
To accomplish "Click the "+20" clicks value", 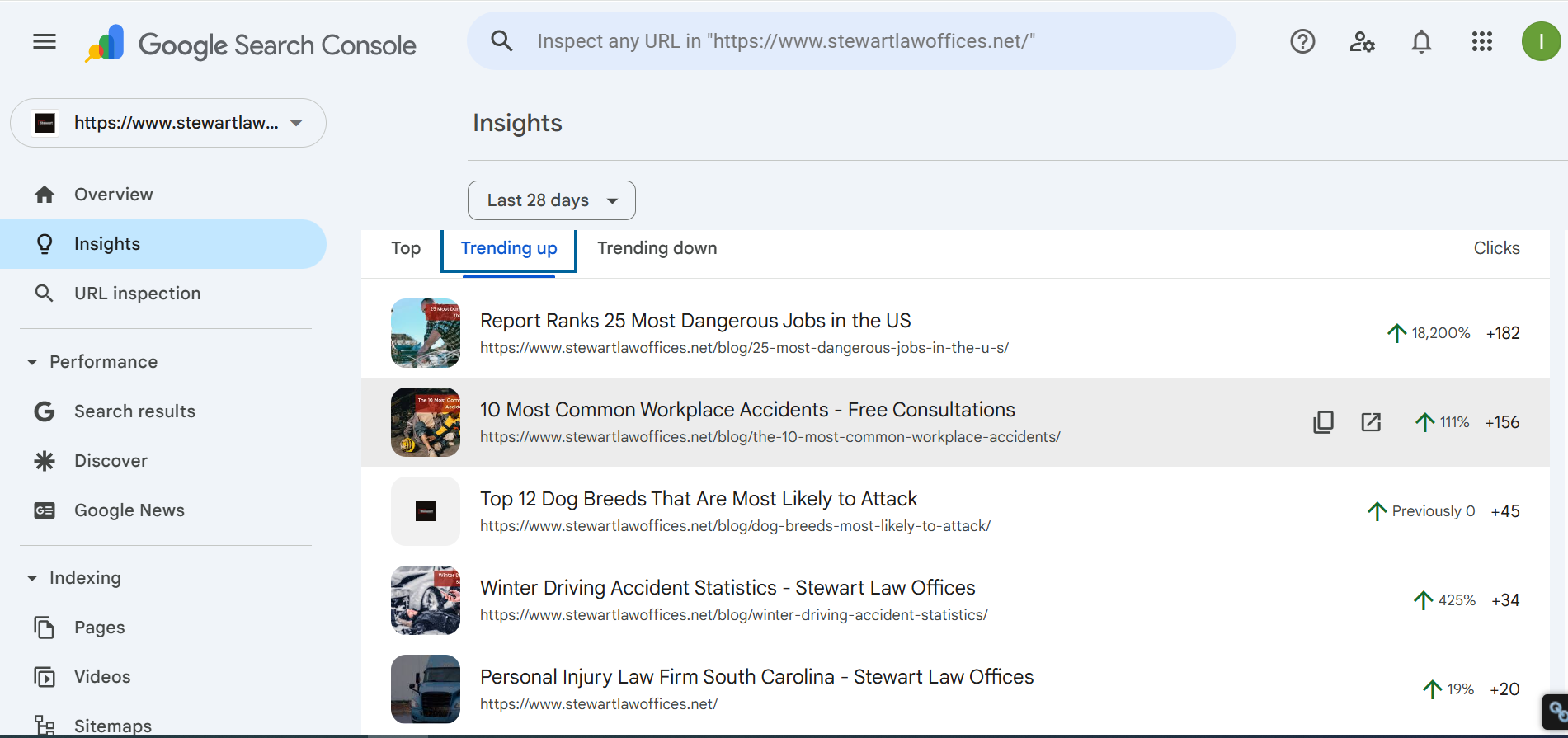I will click(1504, 689).
